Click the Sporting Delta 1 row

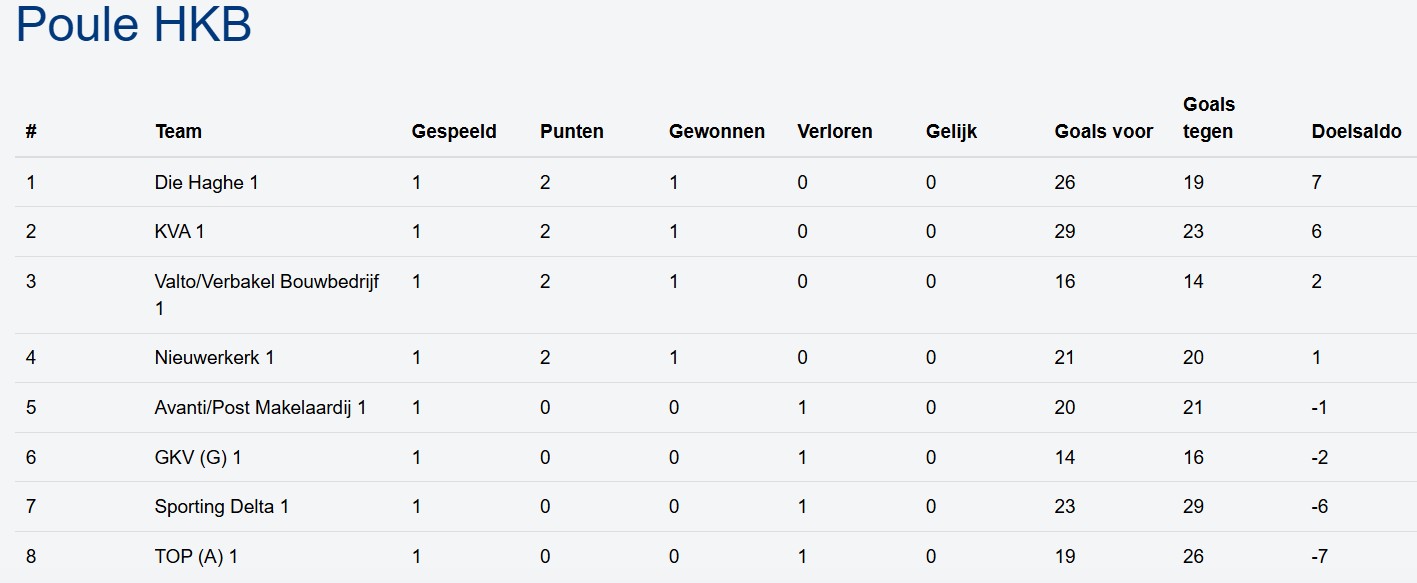[x=221, y=507]
